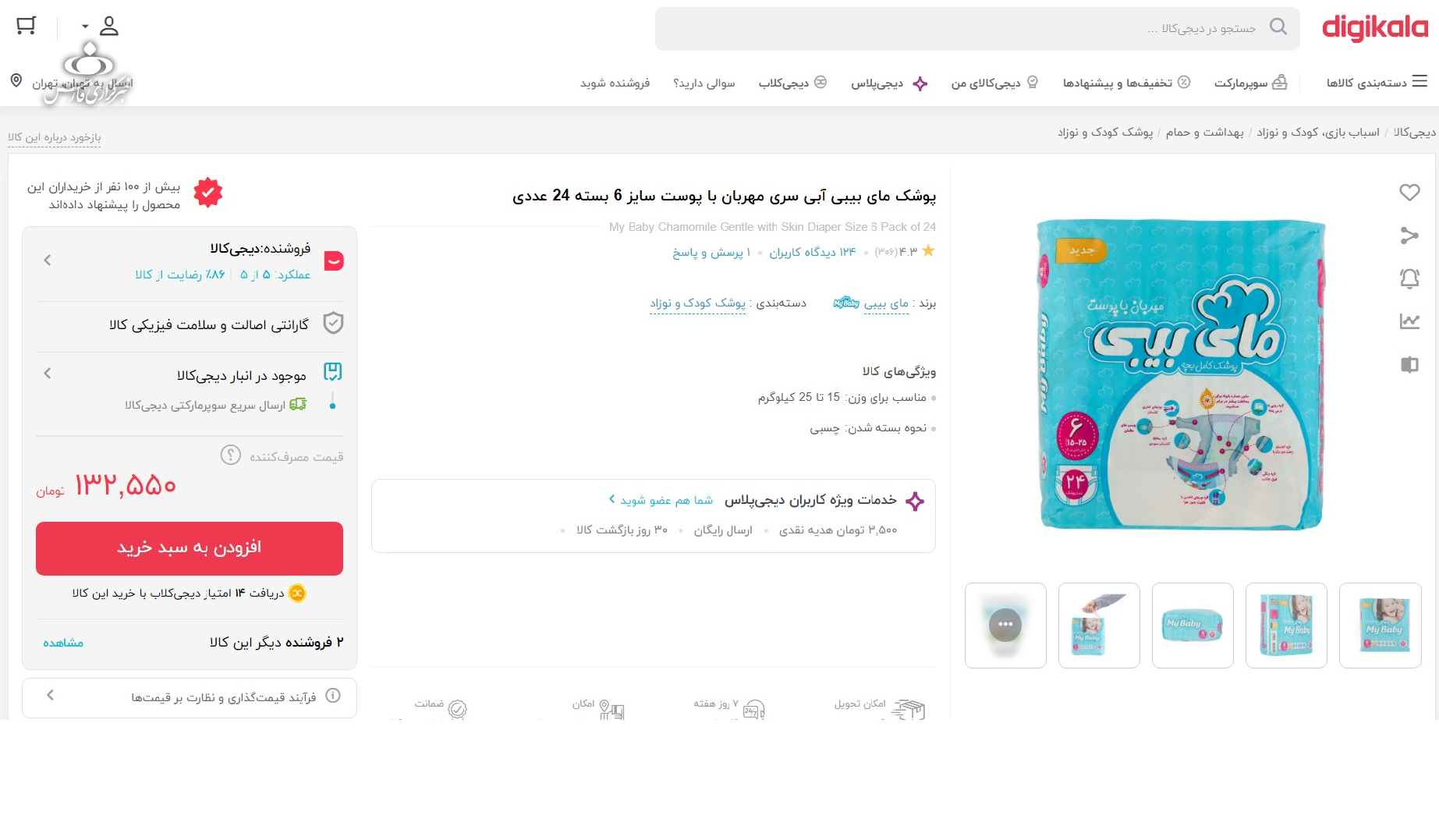This screenshot has width=1439, height=840.
Task: Open the دیجی‌پلاس menu item
Action: click(889, 83)
